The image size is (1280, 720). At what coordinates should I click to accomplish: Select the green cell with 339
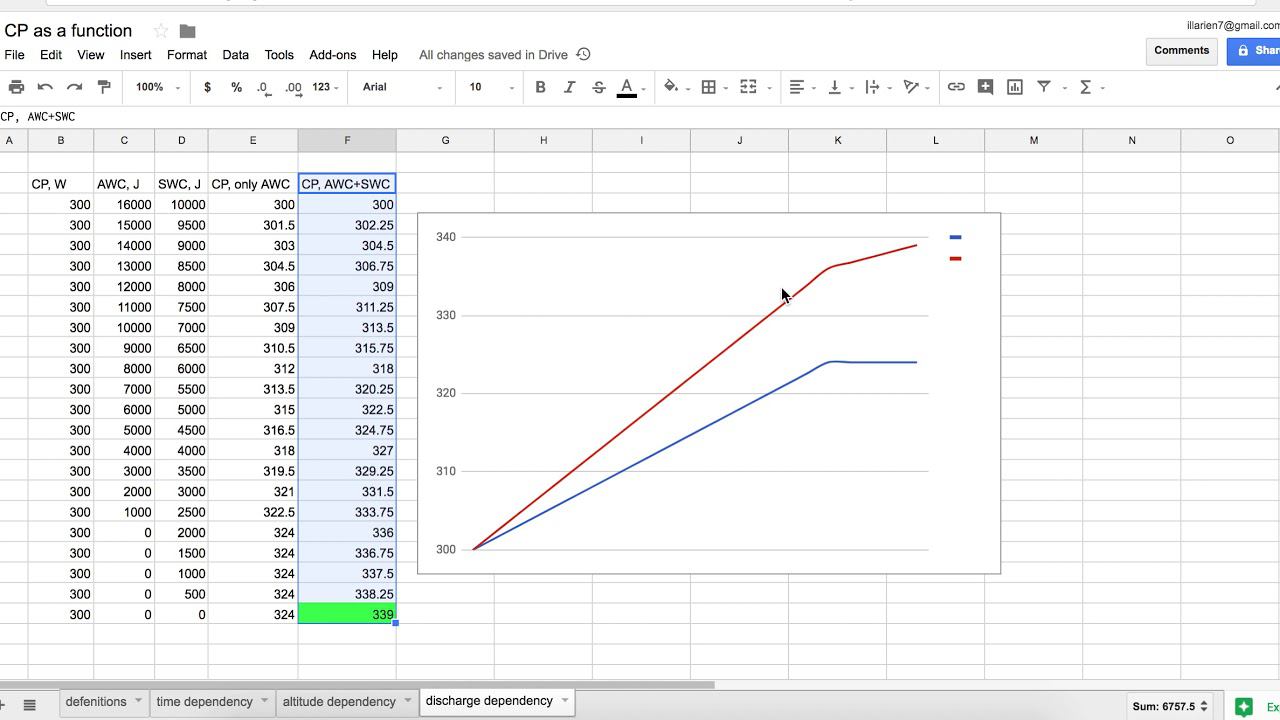coord(347,614)
